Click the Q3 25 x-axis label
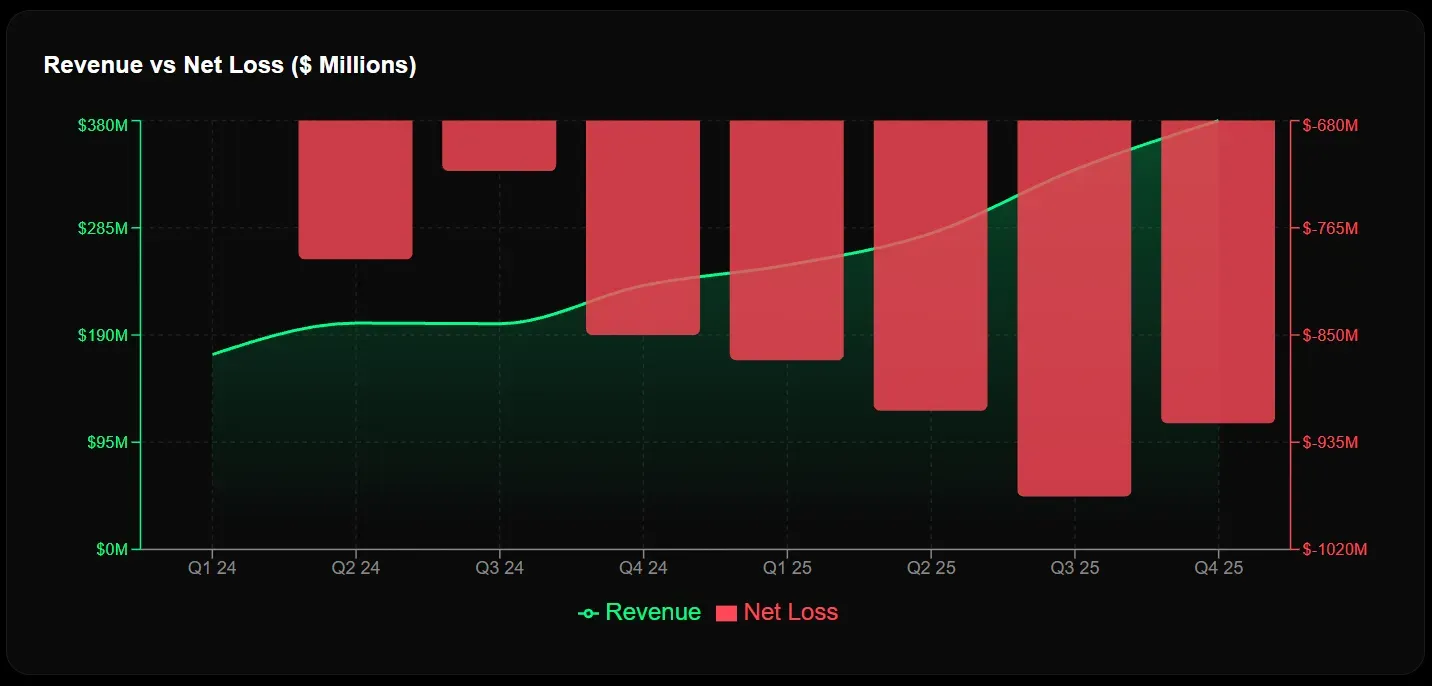1432x686 pixels. (1074, 568)
